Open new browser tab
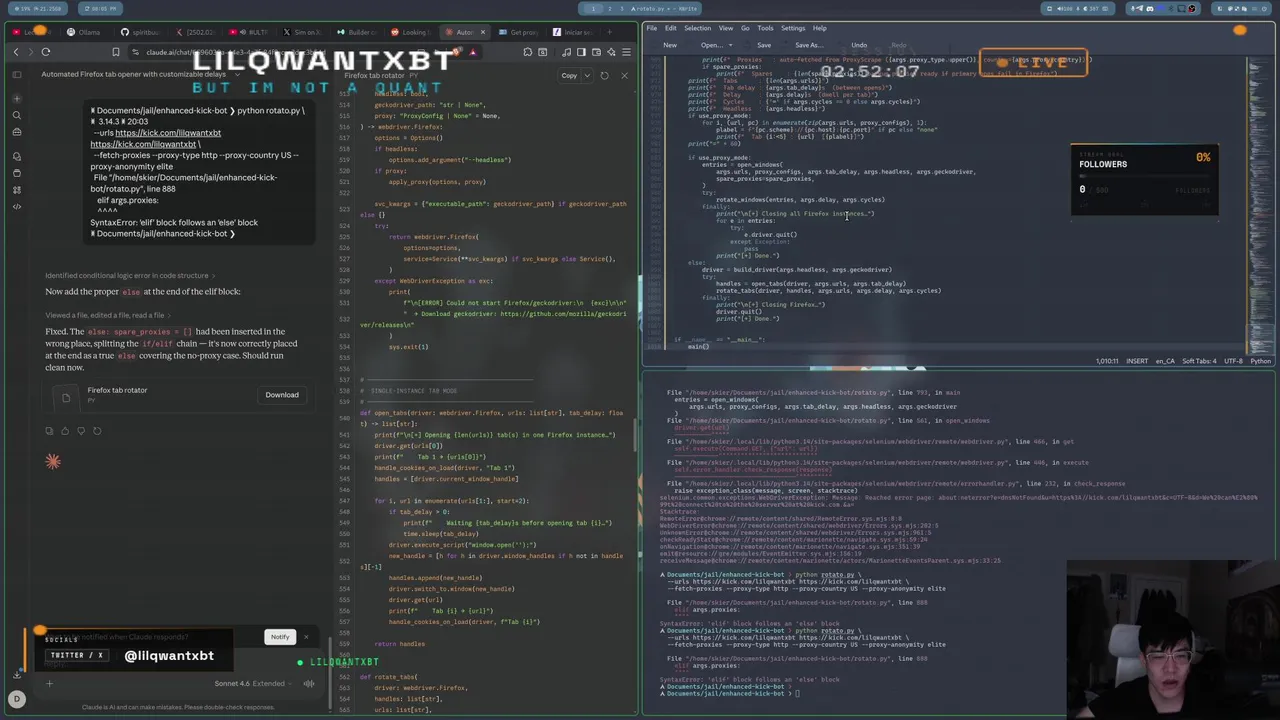 point(609,32)
